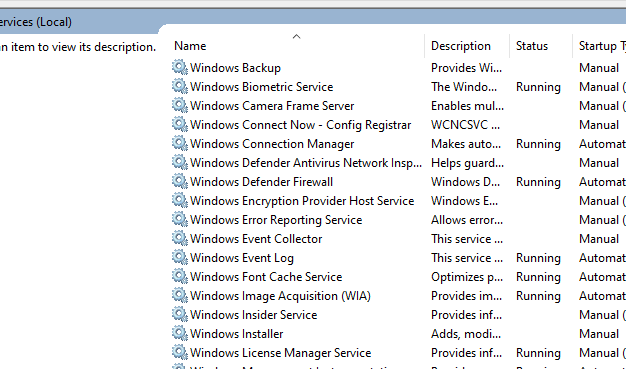The height and width of the screenshot is (369, 626).
Task: Click the 'Adds, modi...' description of Windows Installer
Action: click(x=466, y=334)
